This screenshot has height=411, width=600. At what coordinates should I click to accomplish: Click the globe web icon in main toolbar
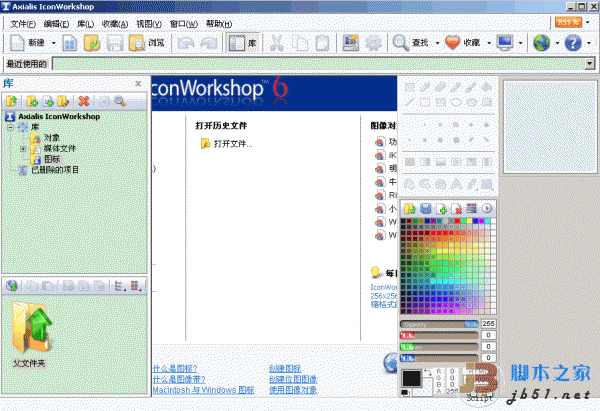542,43
